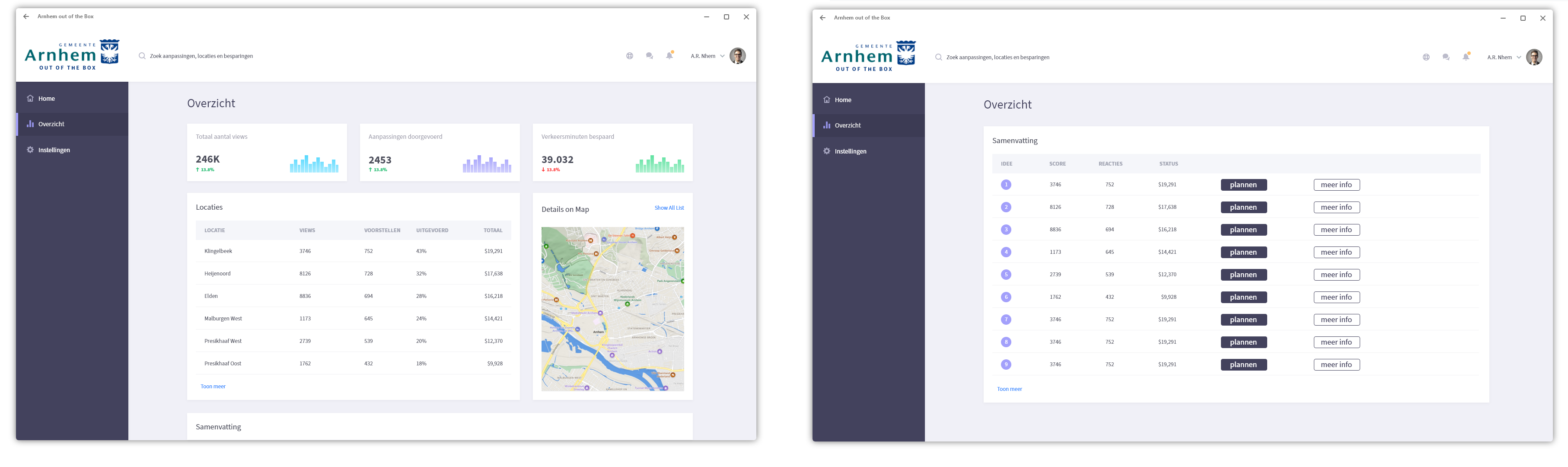Click plannen button for idea 4

(1243, 253)
